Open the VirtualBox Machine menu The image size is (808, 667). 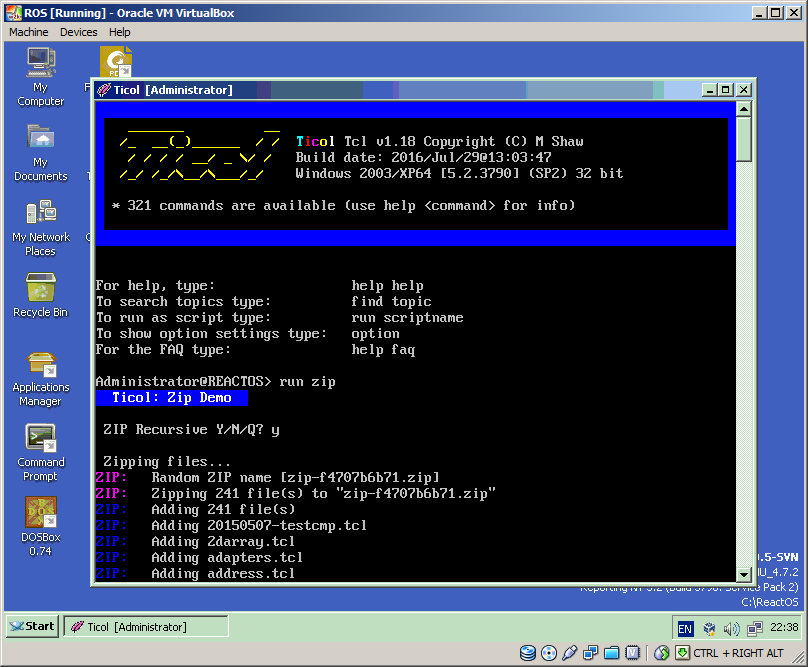click(29, 32)
